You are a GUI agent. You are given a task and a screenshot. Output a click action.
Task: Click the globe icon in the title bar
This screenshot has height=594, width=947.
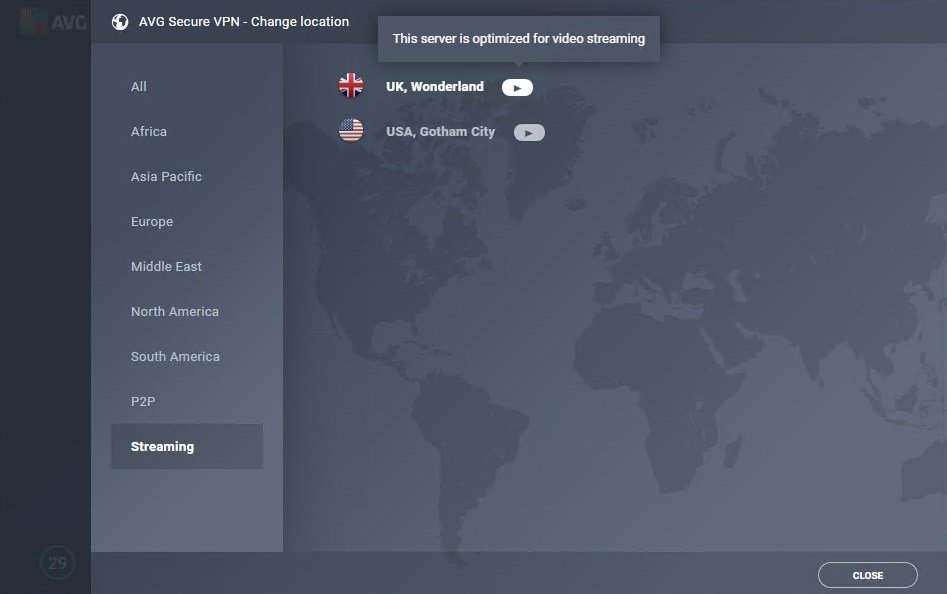(x=120, y=22)
